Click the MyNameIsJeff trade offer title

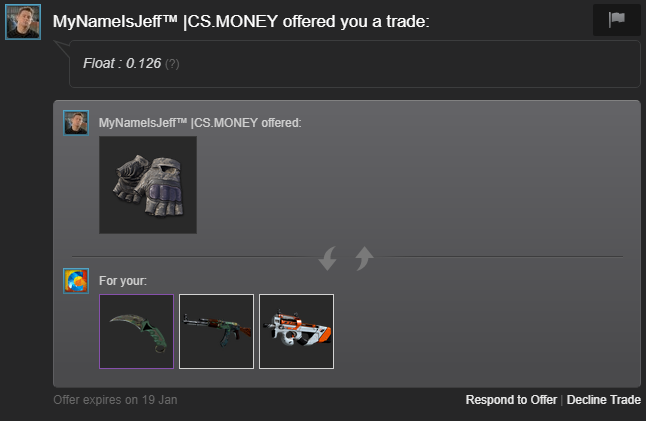click(241, 21)
